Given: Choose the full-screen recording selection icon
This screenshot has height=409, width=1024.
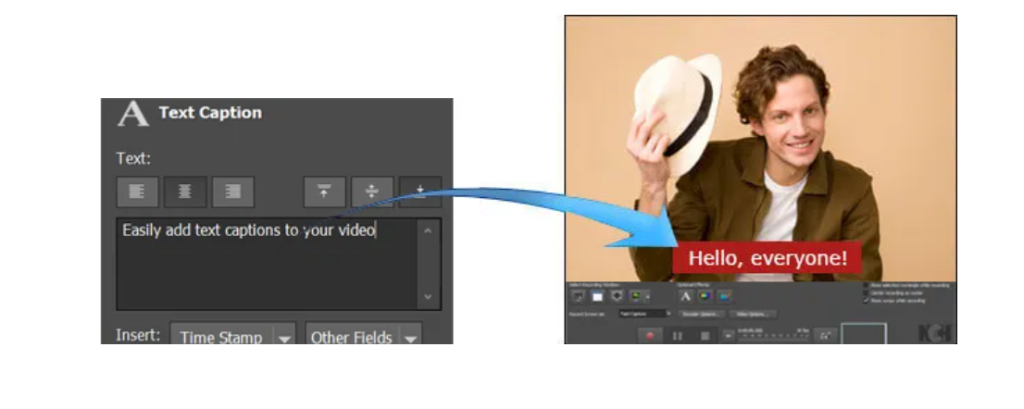Looking at the screenshot, I should coord(617,297).
